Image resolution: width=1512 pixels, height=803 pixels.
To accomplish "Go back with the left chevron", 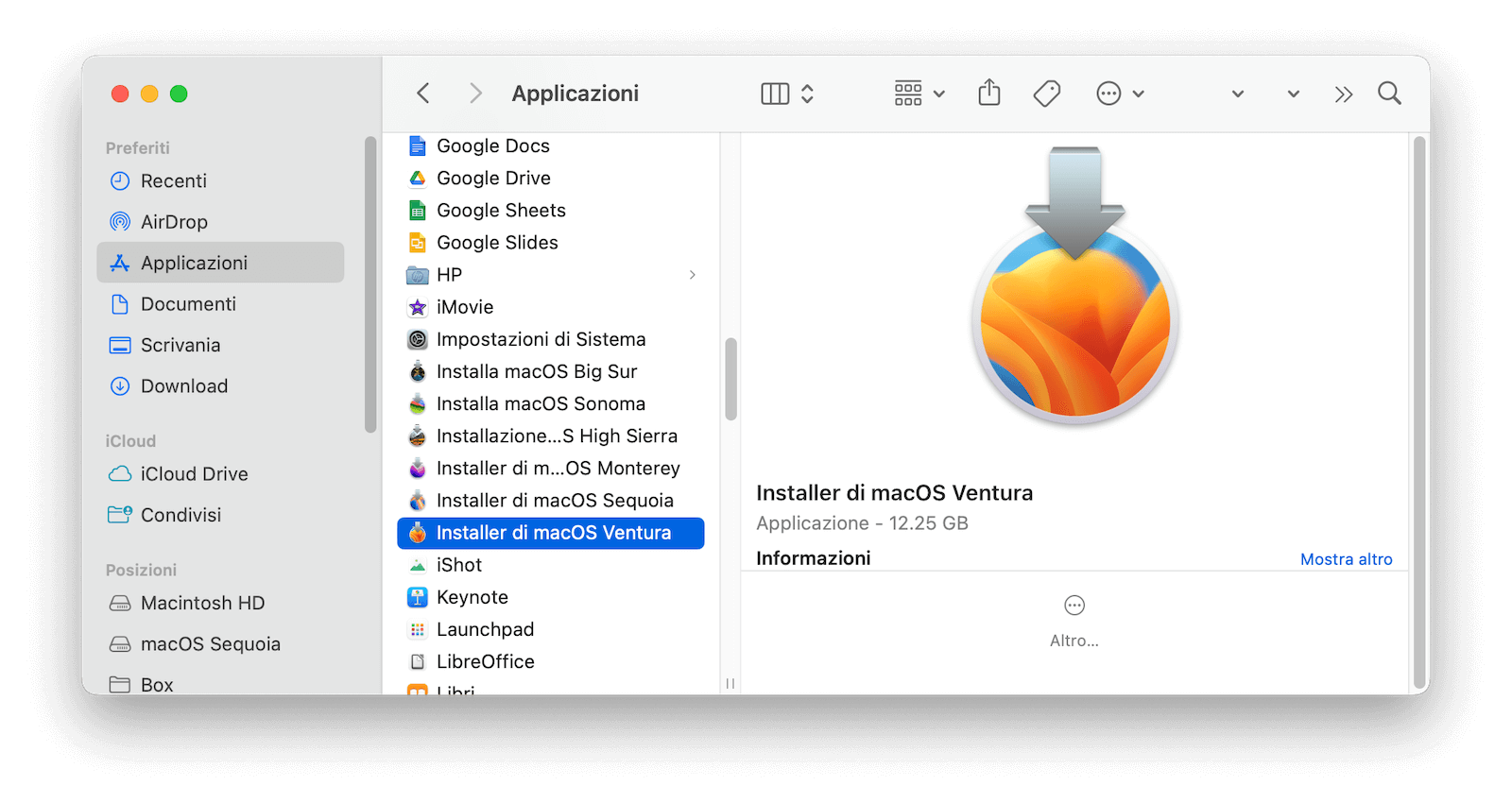I will (423, 94).
